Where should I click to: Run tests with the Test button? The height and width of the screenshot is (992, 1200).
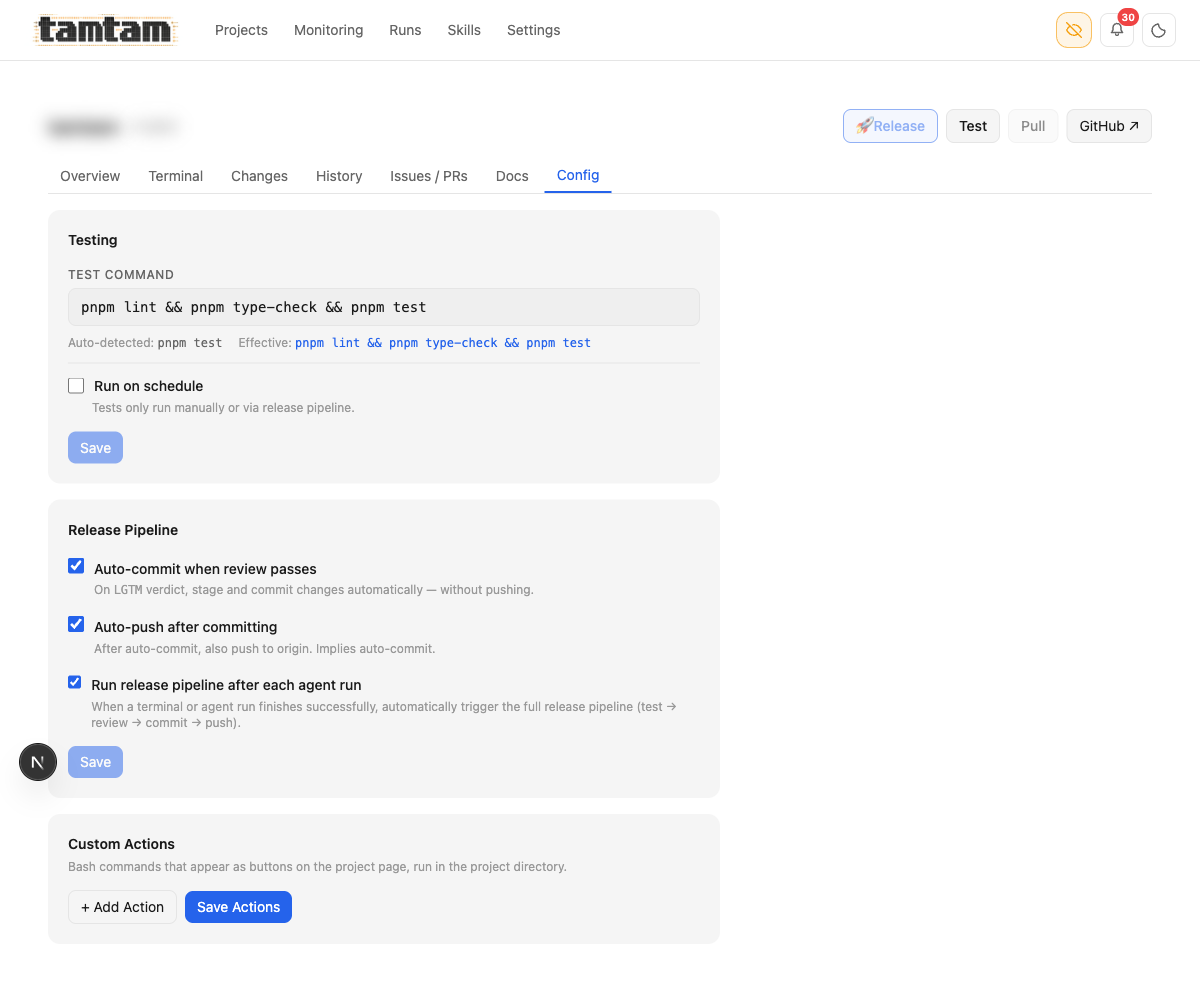coord(972,126)
